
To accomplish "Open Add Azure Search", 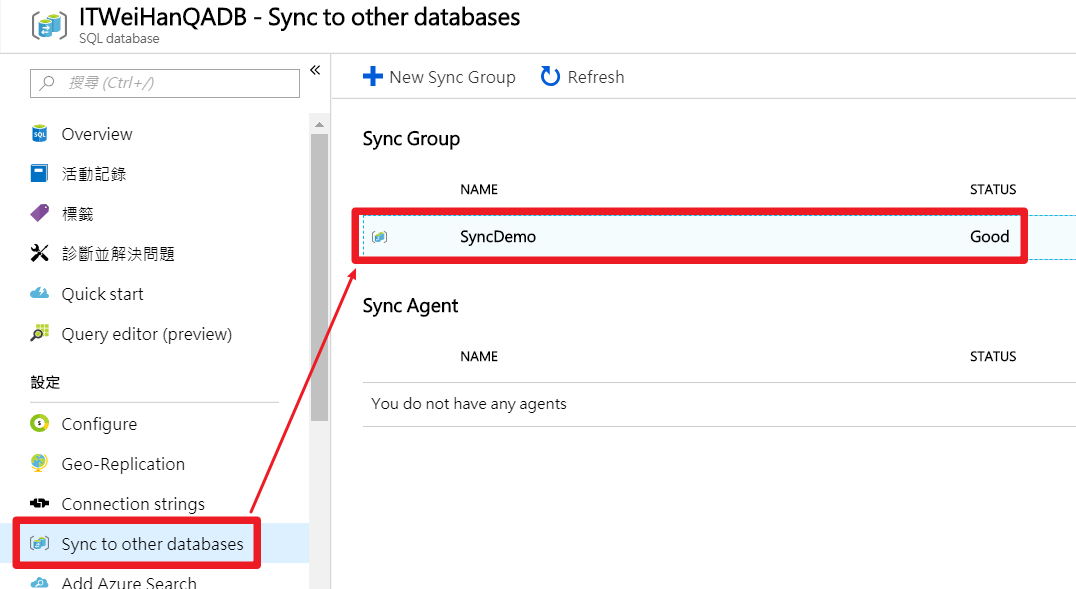I will [x=129, y=583].
